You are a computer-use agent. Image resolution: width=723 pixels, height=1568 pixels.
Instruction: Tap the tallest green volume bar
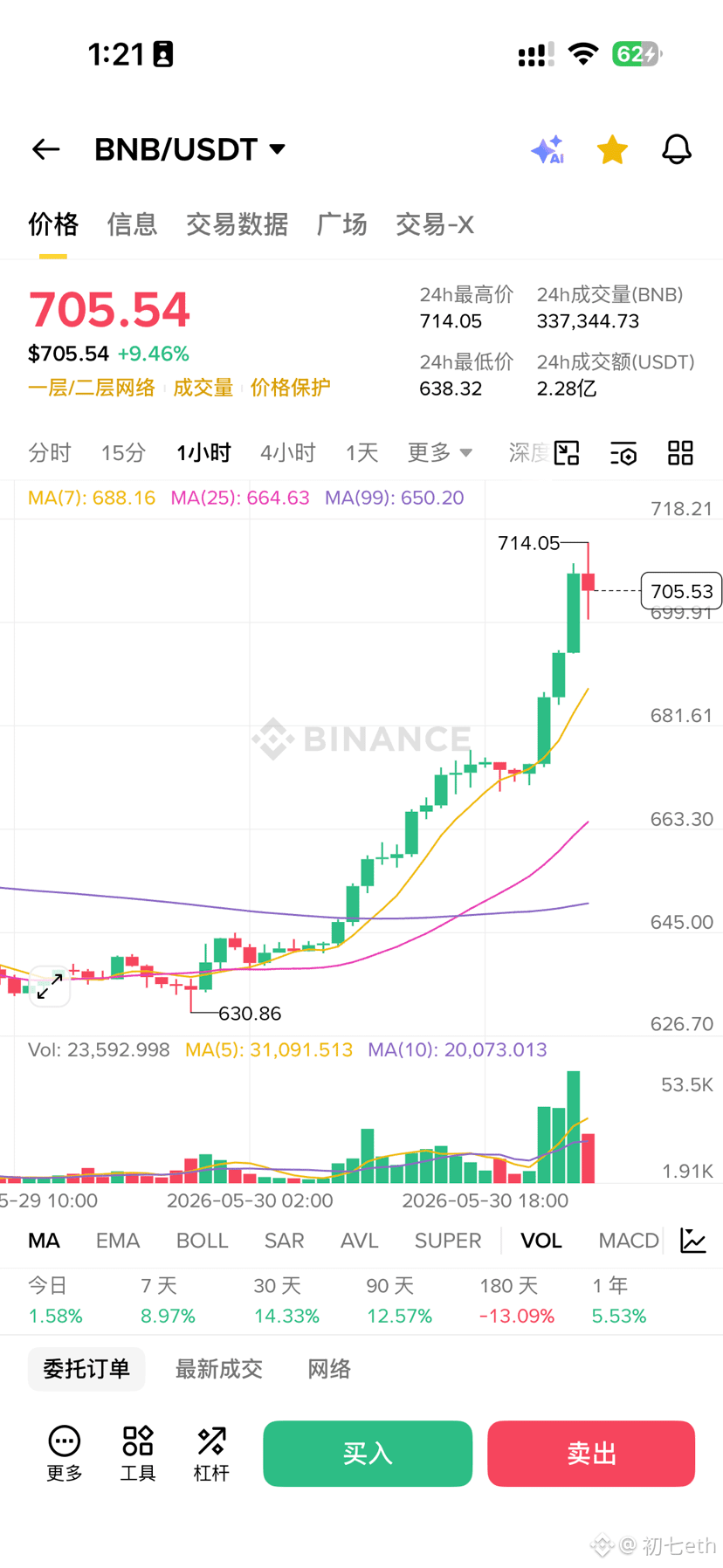coord(574,1127)
